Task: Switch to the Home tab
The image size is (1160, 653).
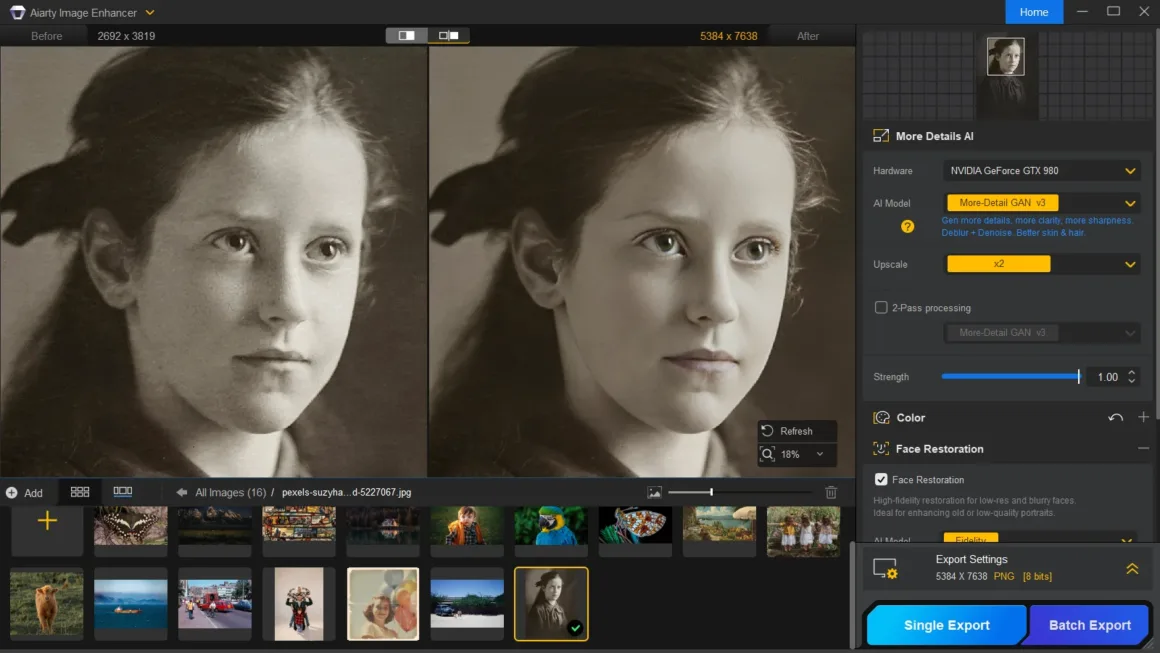Action: [1034, 12]
